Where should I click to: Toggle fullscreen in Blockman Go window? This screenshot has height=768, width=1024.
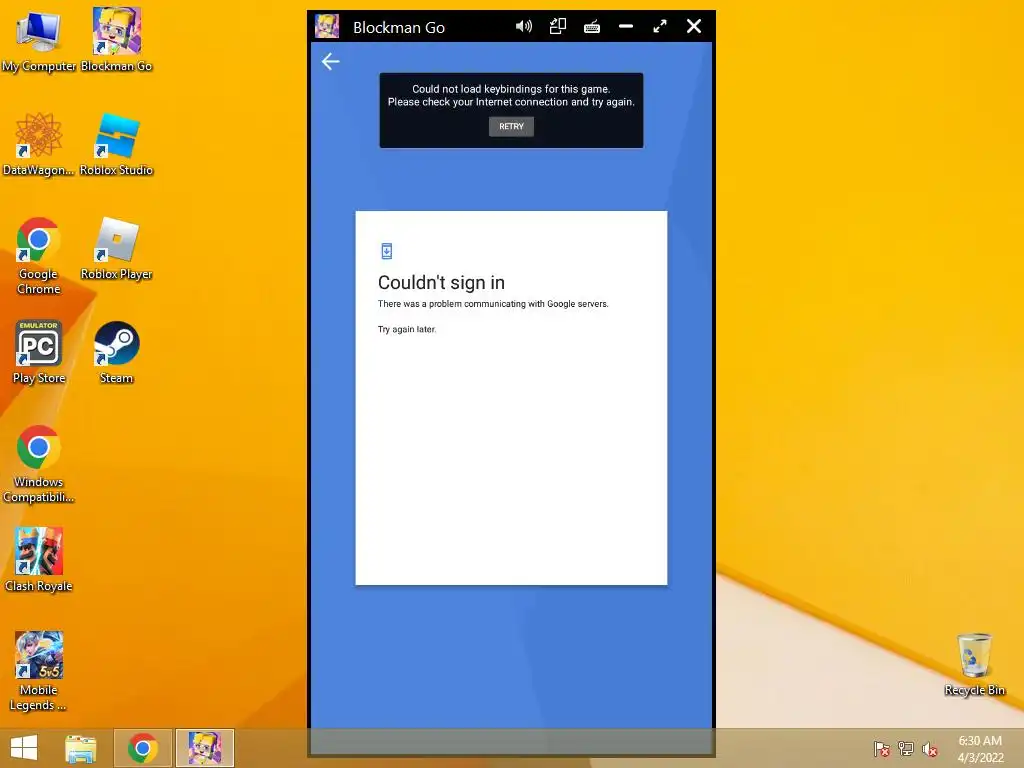[x=660, y=27]
